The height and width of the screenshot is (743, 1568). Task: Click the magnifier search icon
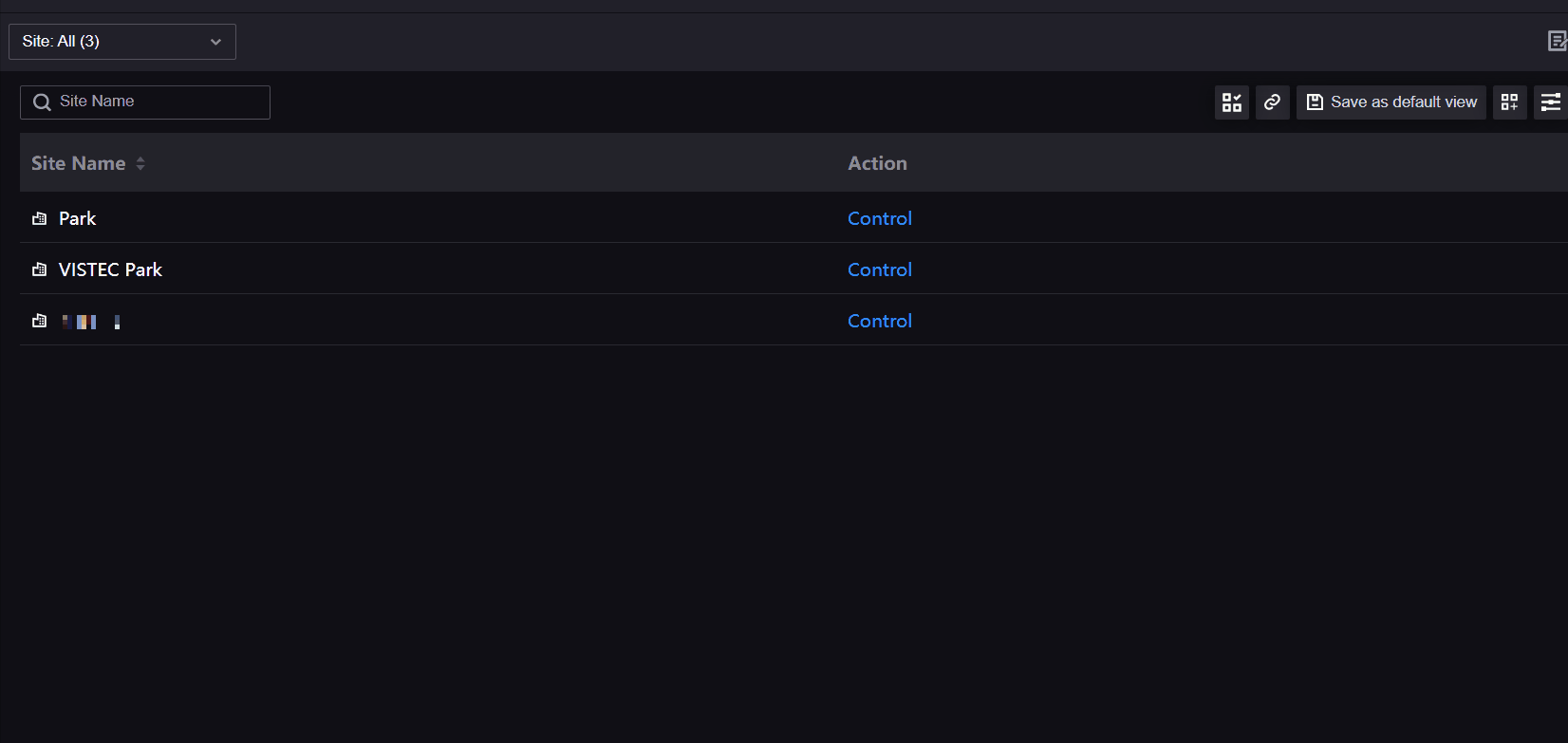(x=42, y=102)
